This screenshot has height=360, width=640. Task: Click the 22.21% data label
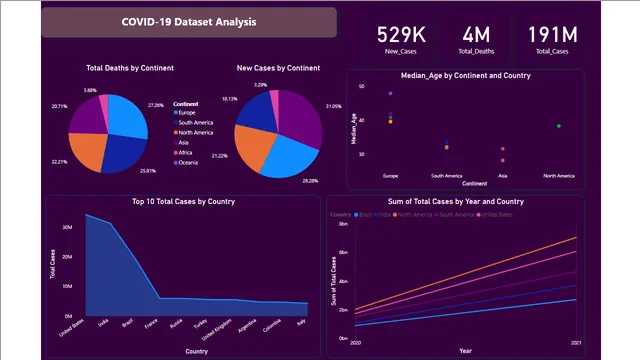[x=60, y=162]
